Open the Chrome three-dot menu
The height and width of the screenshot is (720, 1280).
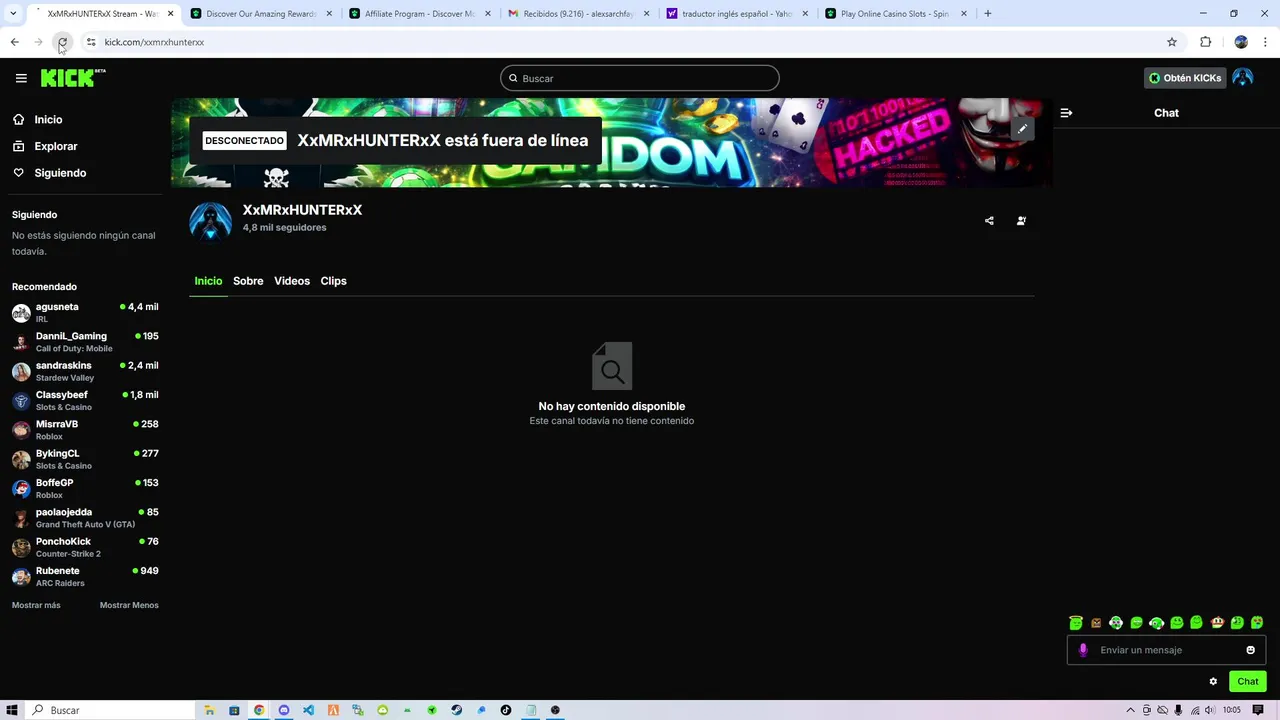[x=1266, y=42]
